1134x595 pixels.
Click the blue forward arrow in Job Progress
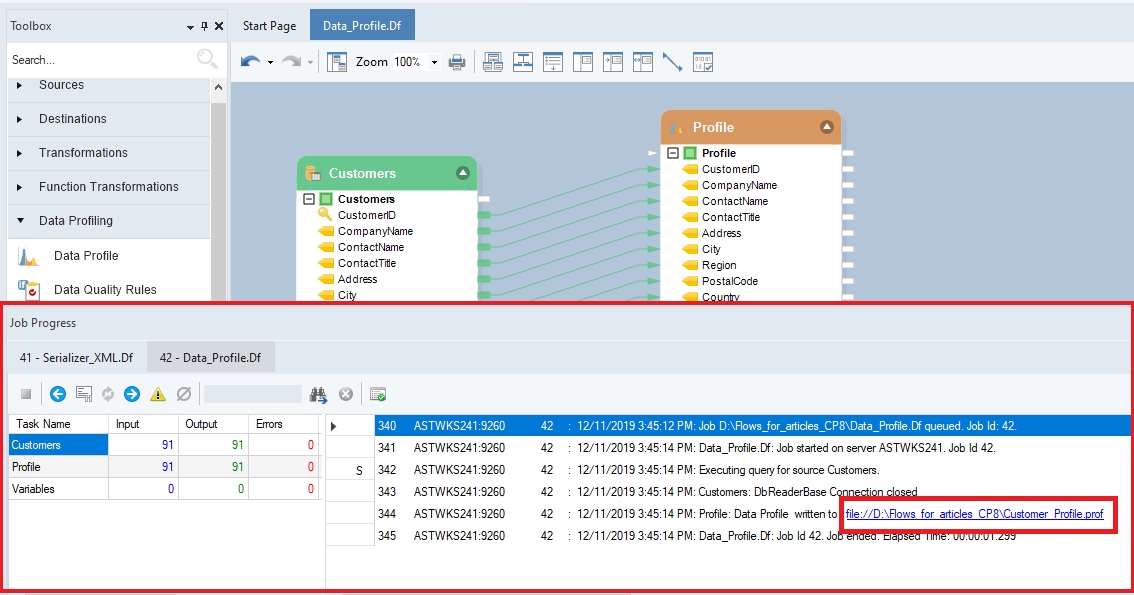(132, 394)
